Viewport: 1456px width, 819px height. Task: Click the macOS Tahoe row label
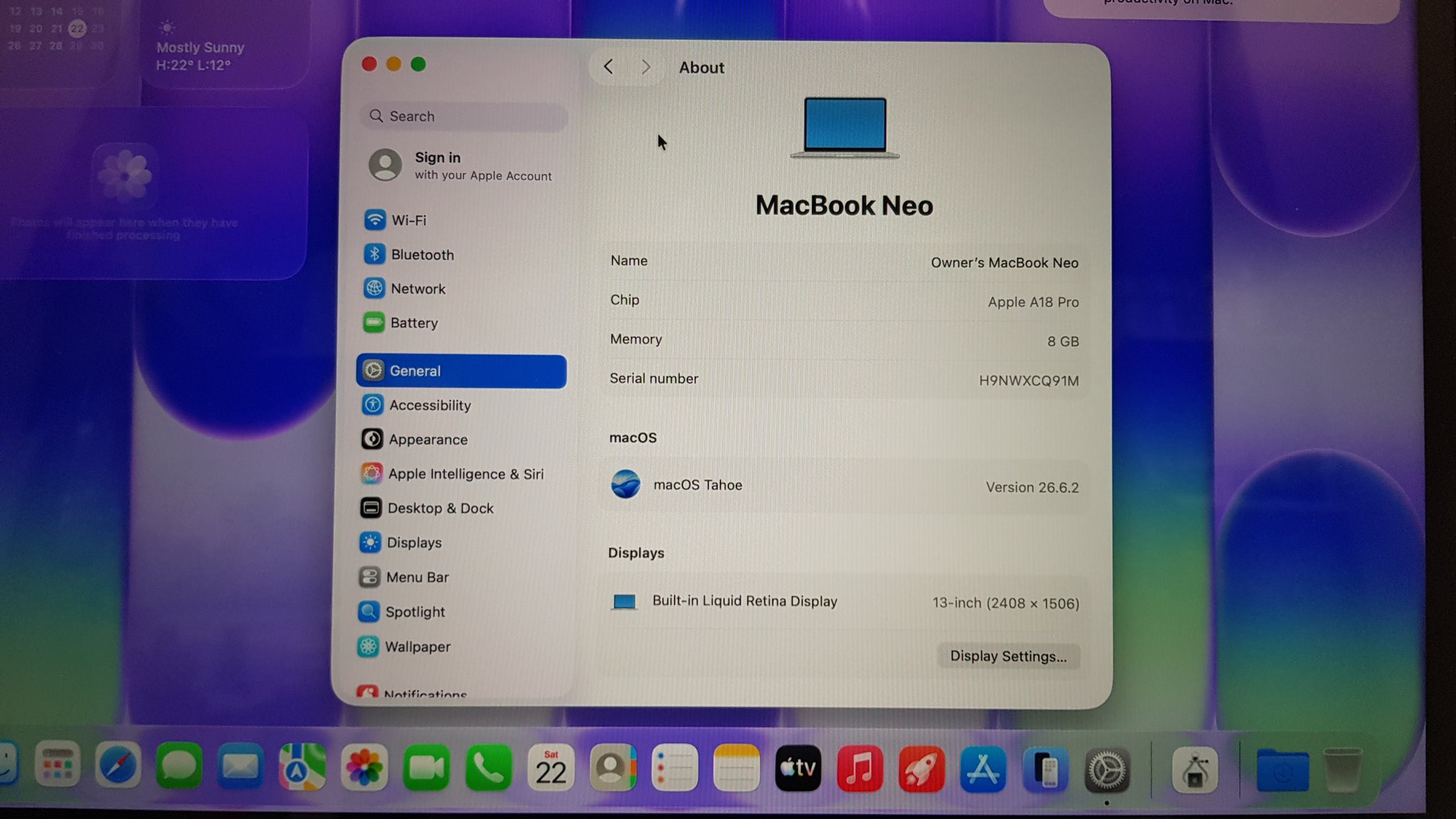click(x=697, y=485)
